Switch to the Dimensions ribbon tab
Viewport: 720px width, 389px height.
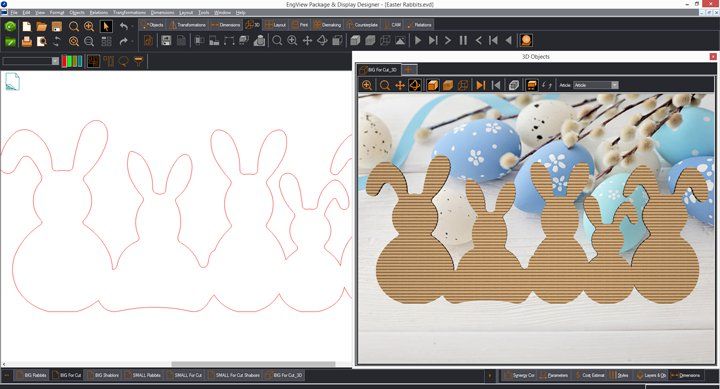225,25
